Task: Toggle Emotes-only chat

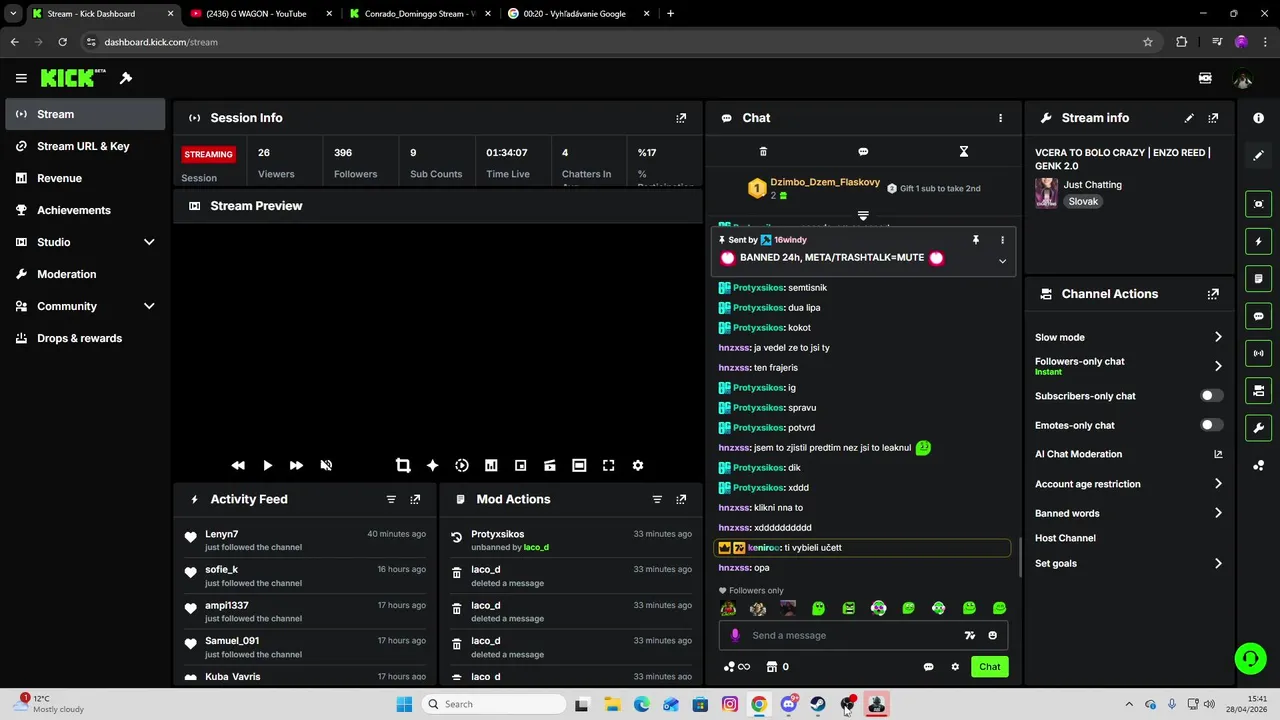Action: (x=1211, y=425)
